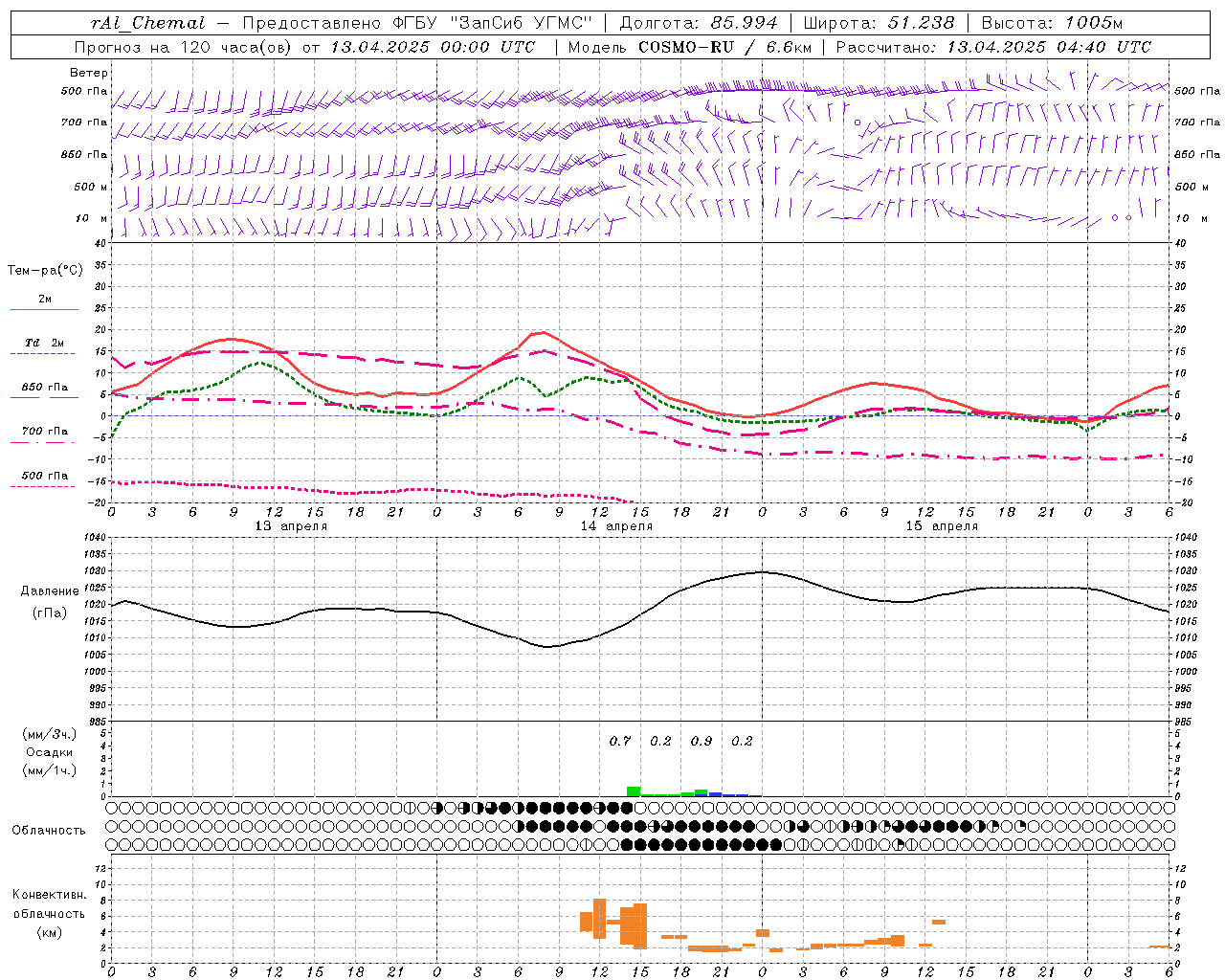Image resolution: width=1225 pixels, height=980 pixels.
Task: Click the Облачность row label
Action: click(49, 830)
